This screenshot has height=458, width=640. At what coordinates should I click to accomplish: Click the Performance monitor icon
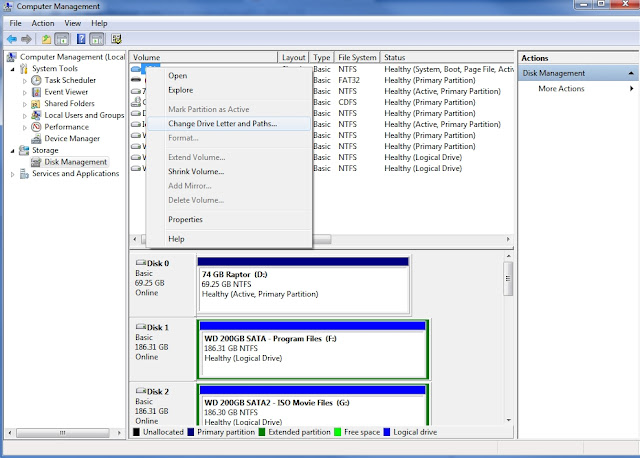37,127
